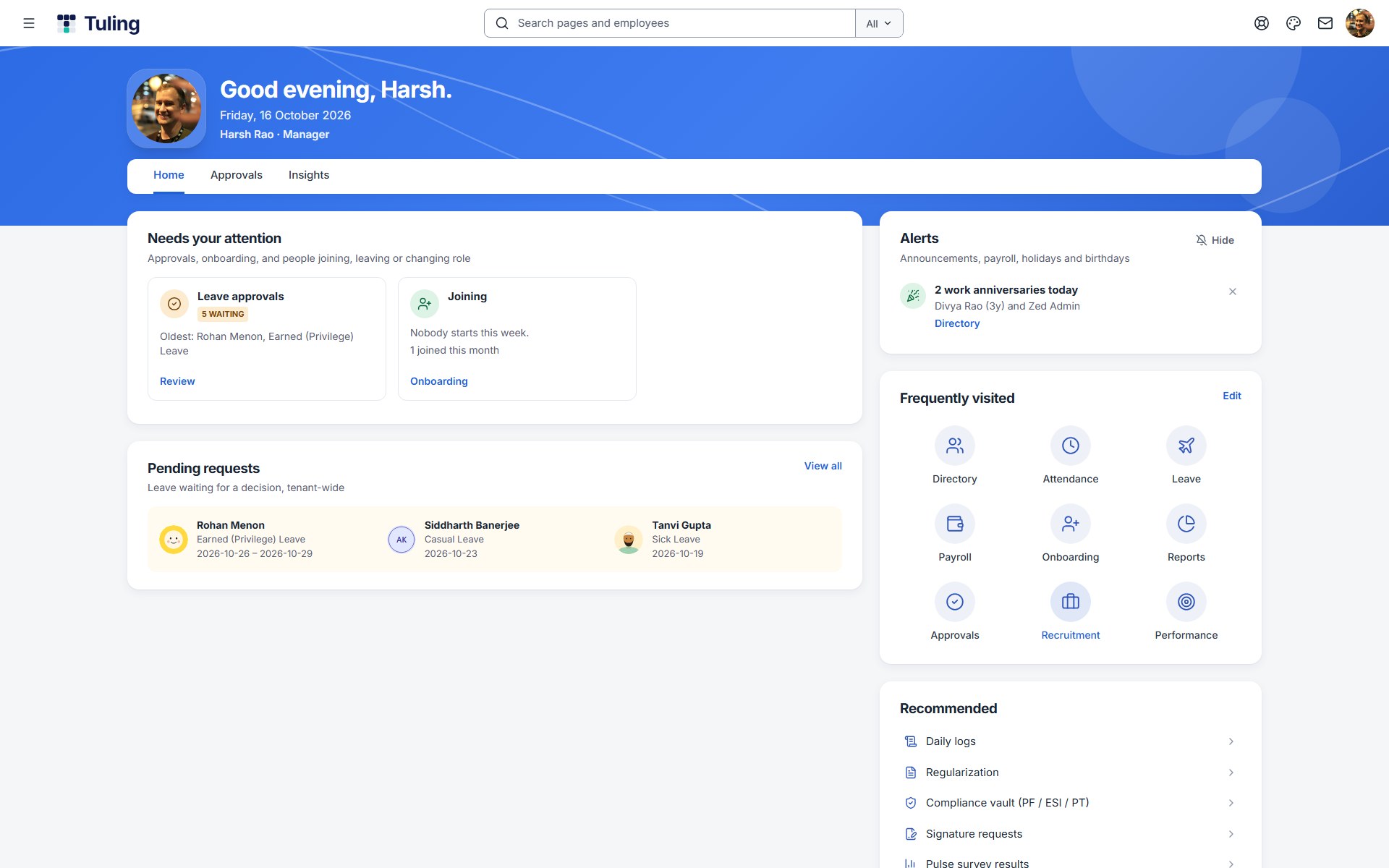The width and height of the screenshot is (1389, 868).
Task: Click the work anniversaries party icon
Action: (x=913, y=296)
